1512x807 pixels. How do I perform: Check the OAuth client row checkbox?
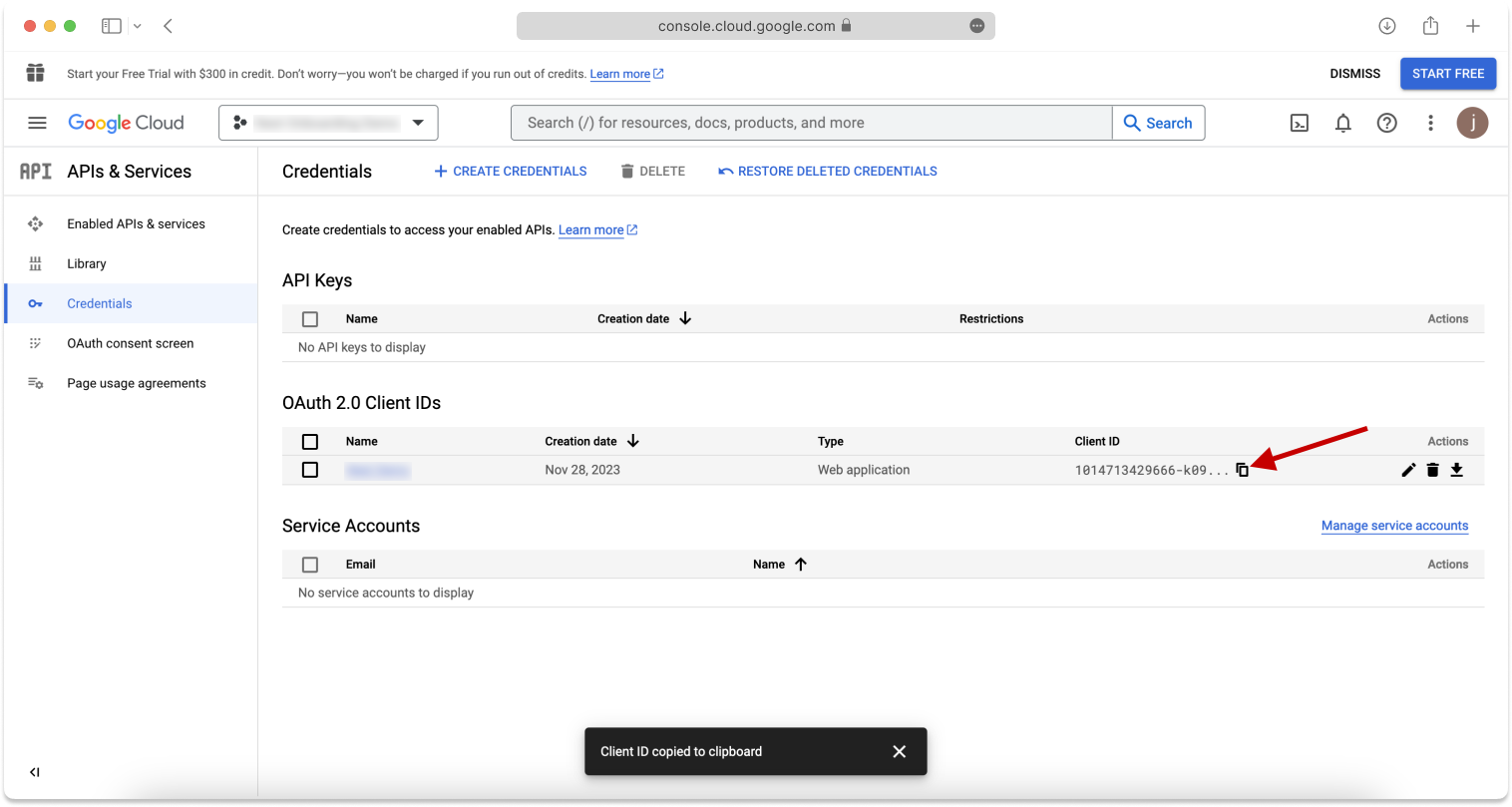point(310,469)
